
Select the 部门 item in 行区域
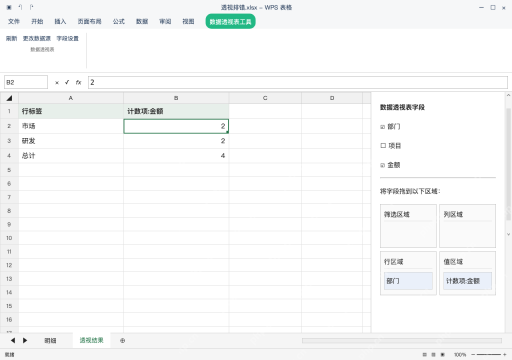point(408,281)
